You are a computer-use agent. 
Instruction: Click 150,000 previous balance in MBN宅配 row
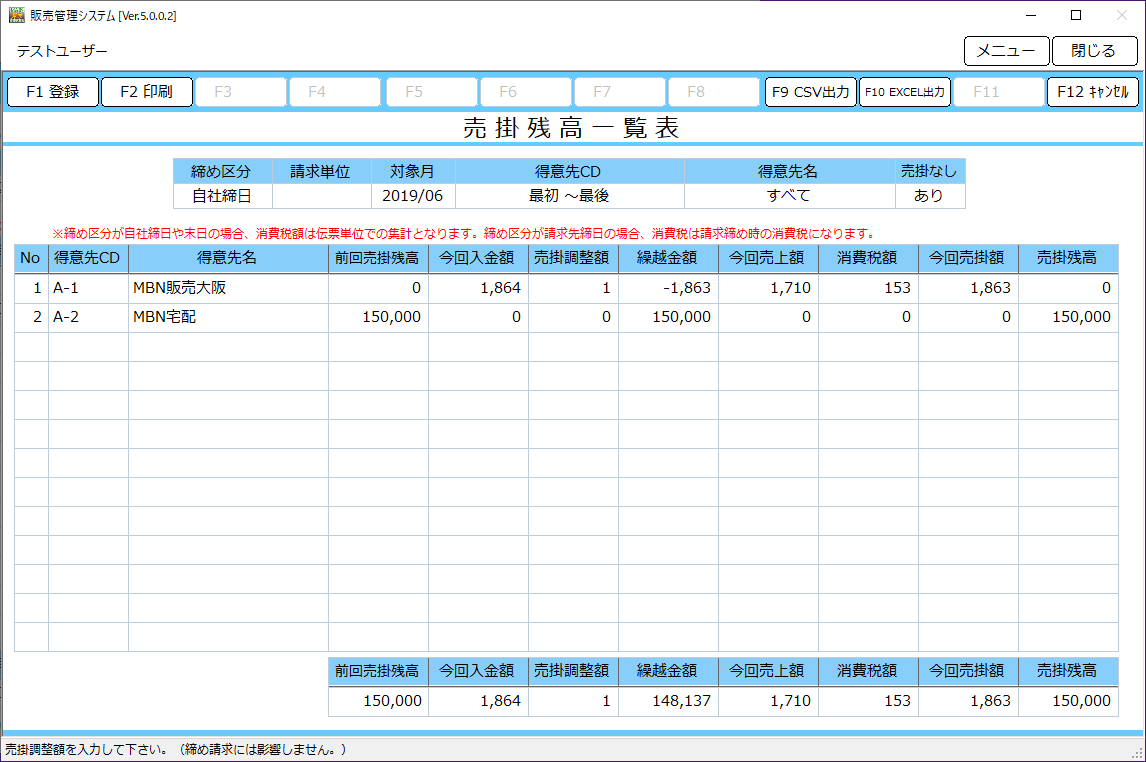[378, 318]
